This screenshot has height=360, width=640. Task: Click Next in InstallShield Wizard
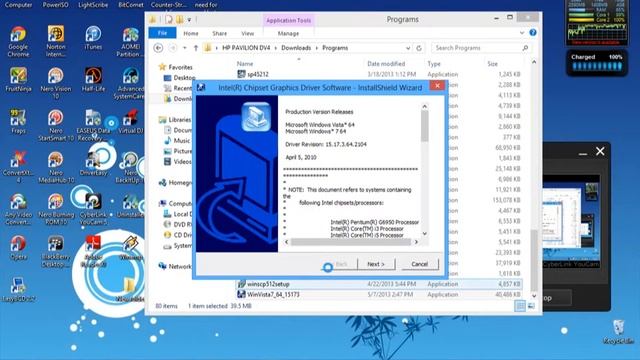tap(376, 264)
